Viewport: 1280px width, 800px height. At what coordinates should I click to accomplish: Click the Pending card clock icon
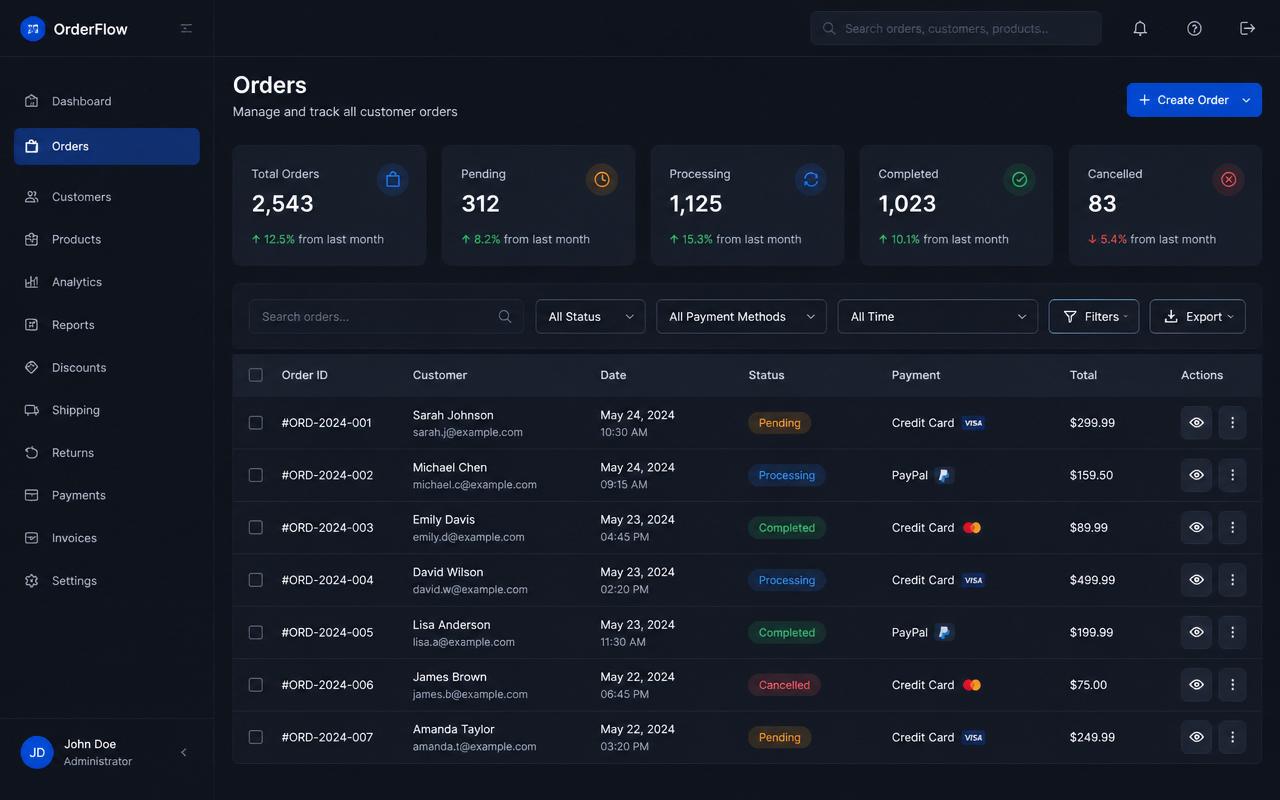601,180
